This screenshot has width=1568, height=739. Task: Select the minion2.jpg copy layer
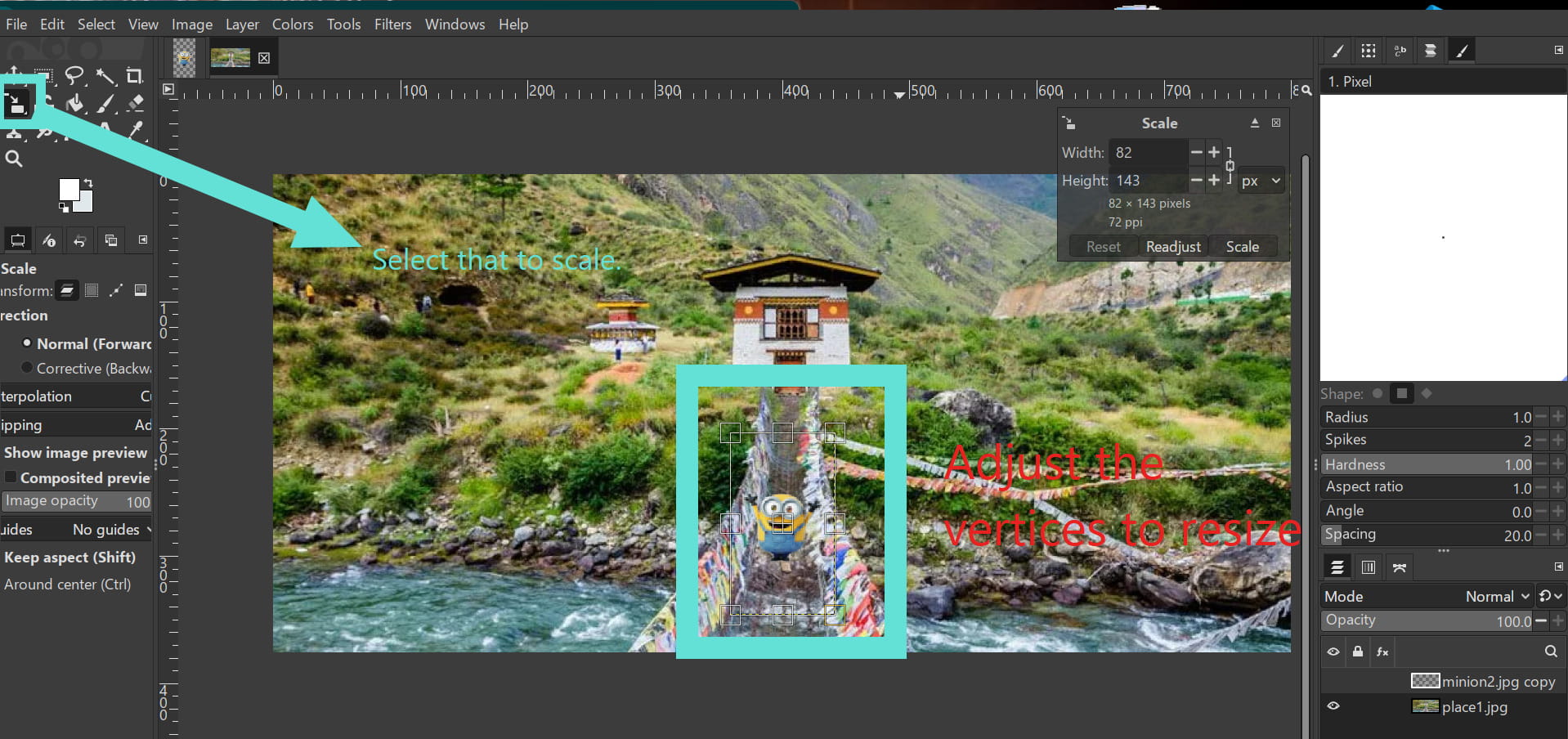(x=1444, y=681)
